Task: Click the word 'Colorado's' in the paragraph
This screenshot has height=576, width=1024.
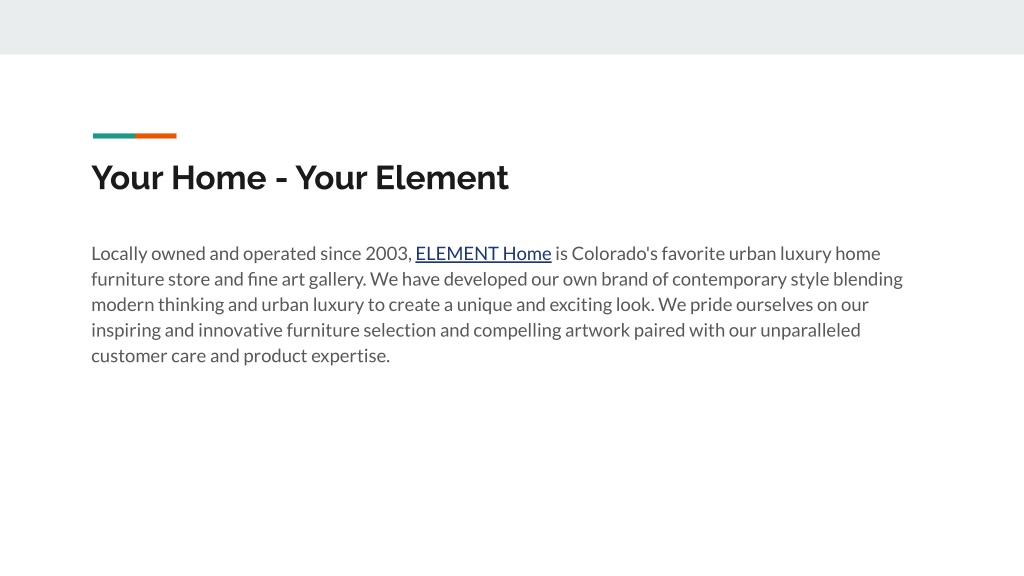Action: (615, 253)
